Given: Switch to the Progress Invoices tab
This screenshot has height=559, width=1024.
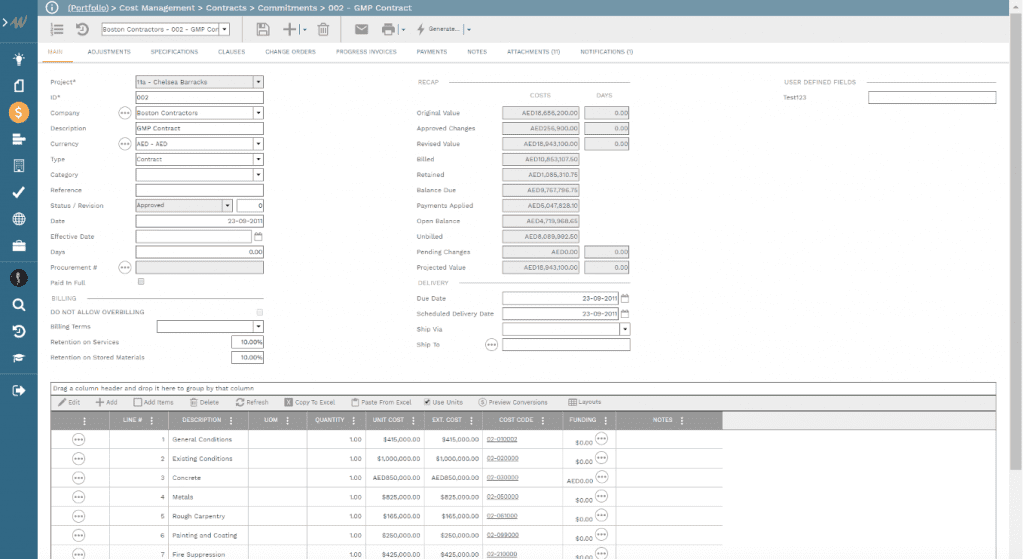Looking at the screenshot, I should 366,52.
